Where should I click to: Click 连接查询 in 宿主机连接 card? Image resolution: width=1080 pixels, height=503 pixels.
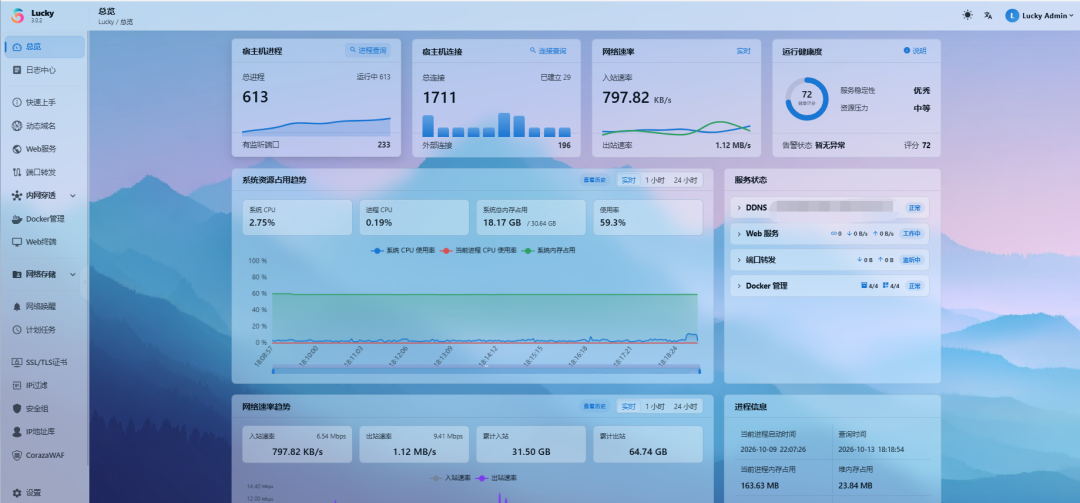548,51
